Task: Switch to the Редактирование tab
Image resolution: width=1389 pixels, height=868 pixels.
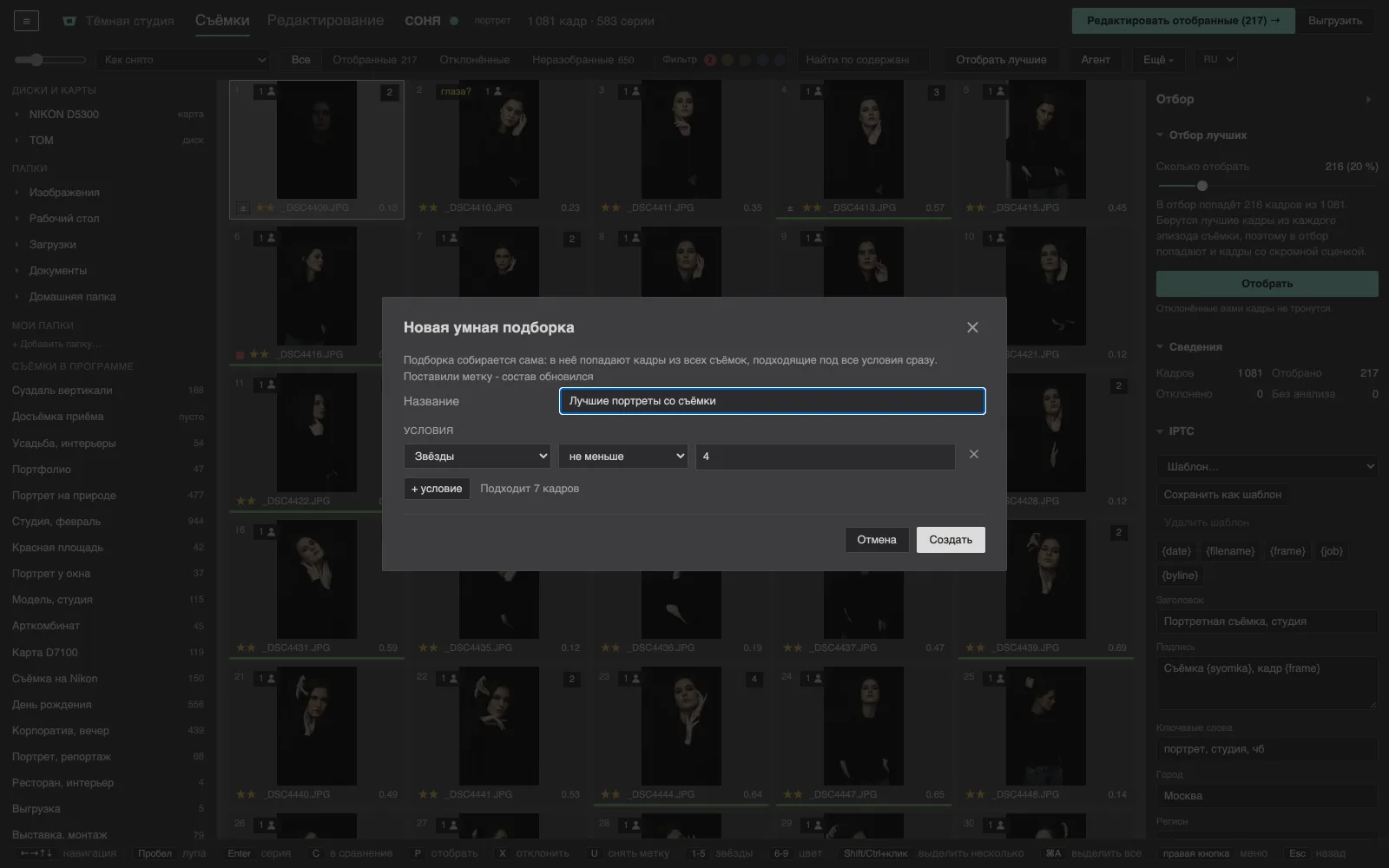Action: 326,21
